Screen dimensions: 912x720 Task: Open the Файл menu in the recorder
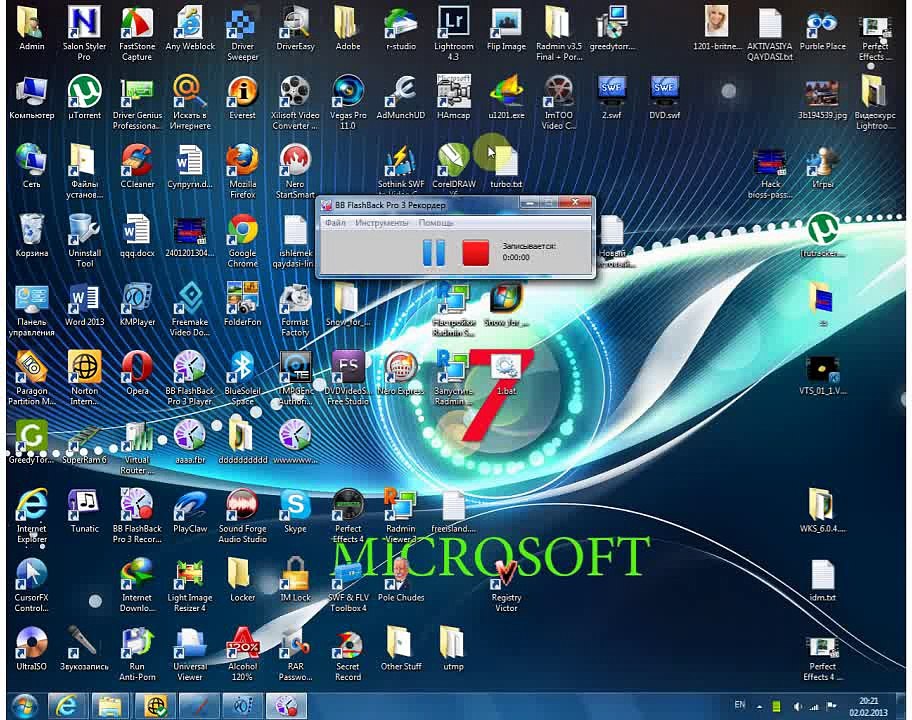tap(335, 223)
